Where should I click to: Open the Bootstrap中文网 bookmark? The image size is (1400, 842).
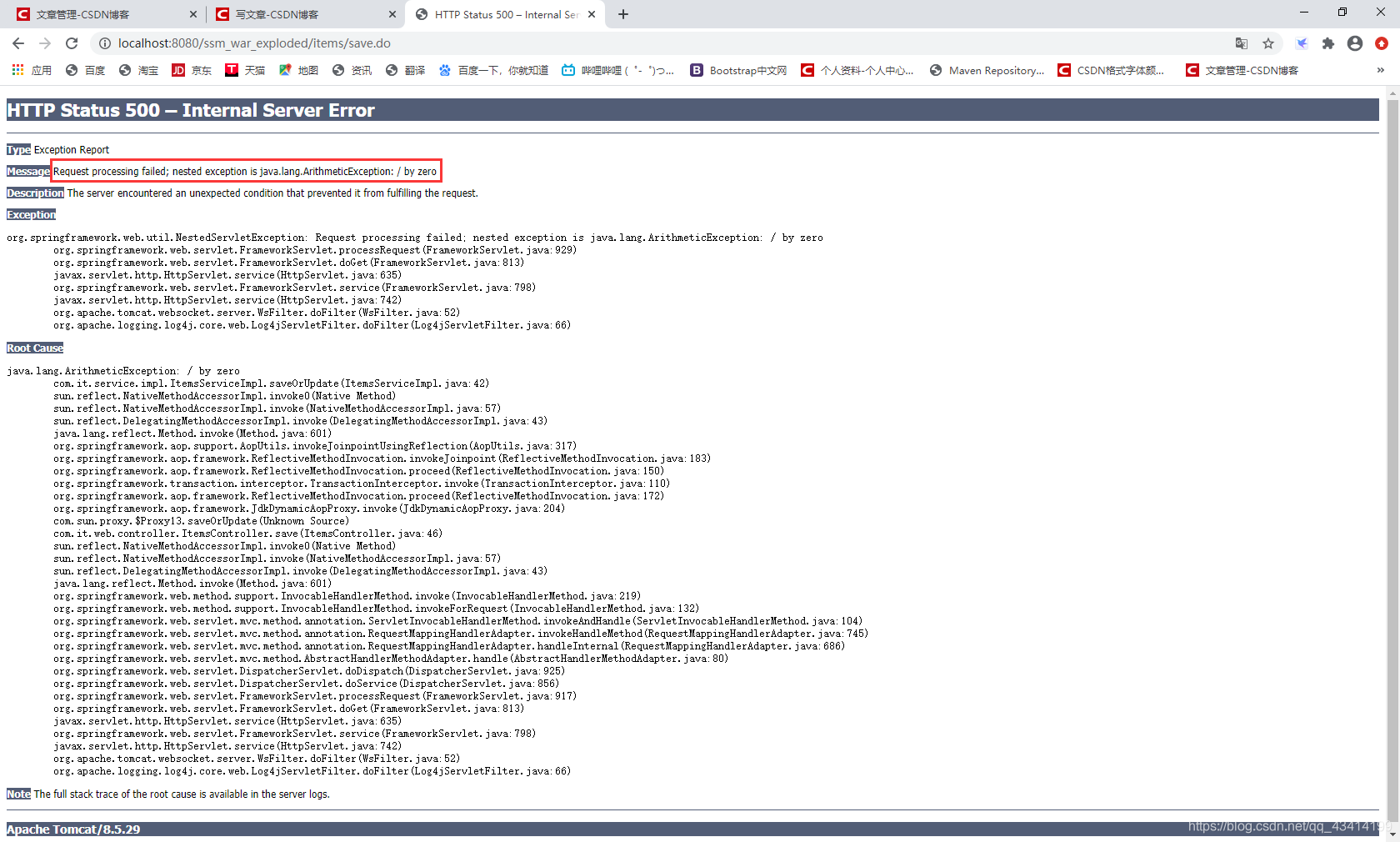tap(739, 71)
